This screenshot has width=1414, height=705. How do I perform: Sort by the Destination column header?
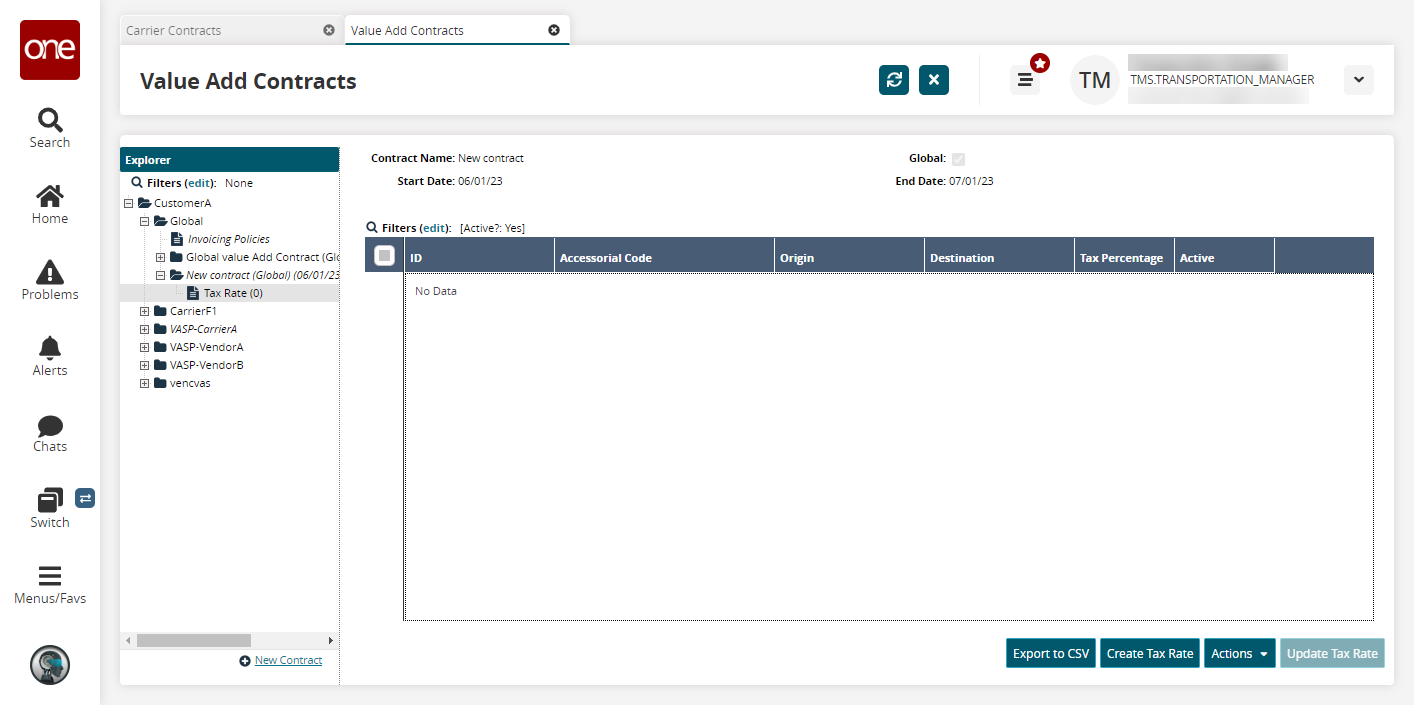pyautogui.click(x=999, y=257)
